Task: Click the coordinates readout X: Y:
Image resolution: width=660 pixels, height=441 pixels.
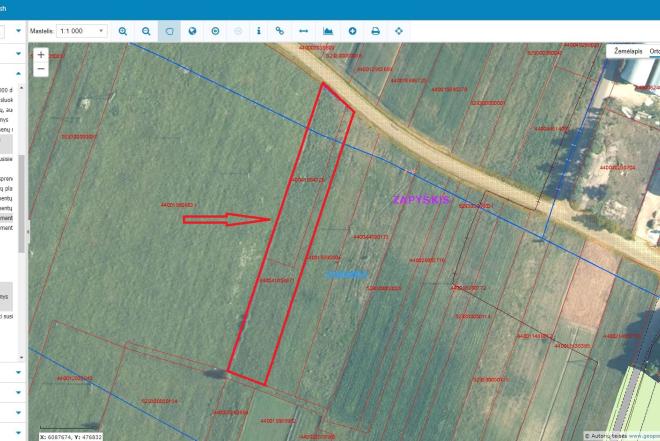Action: tap(71, 437)
